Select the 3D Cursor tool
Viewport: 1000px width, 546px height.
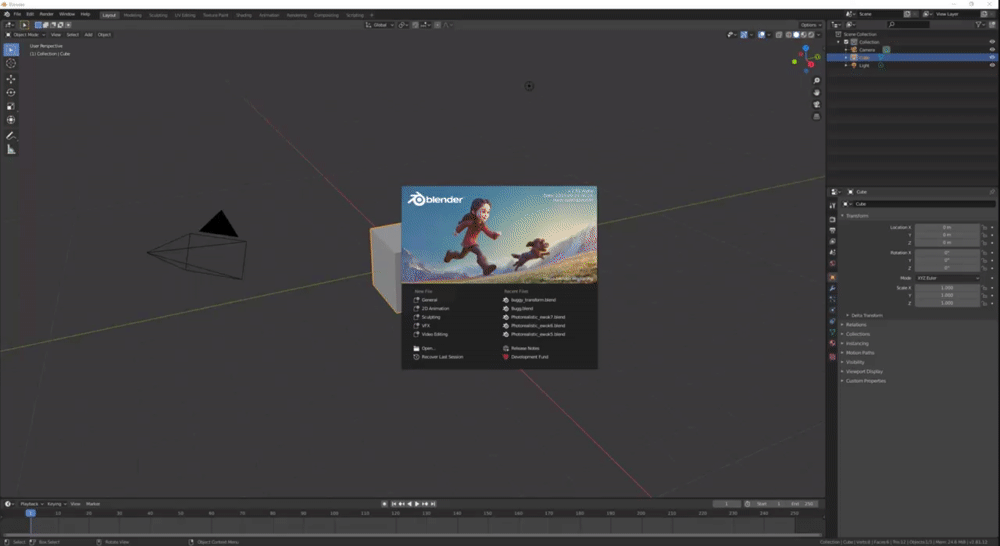click(x=11, y=63)
